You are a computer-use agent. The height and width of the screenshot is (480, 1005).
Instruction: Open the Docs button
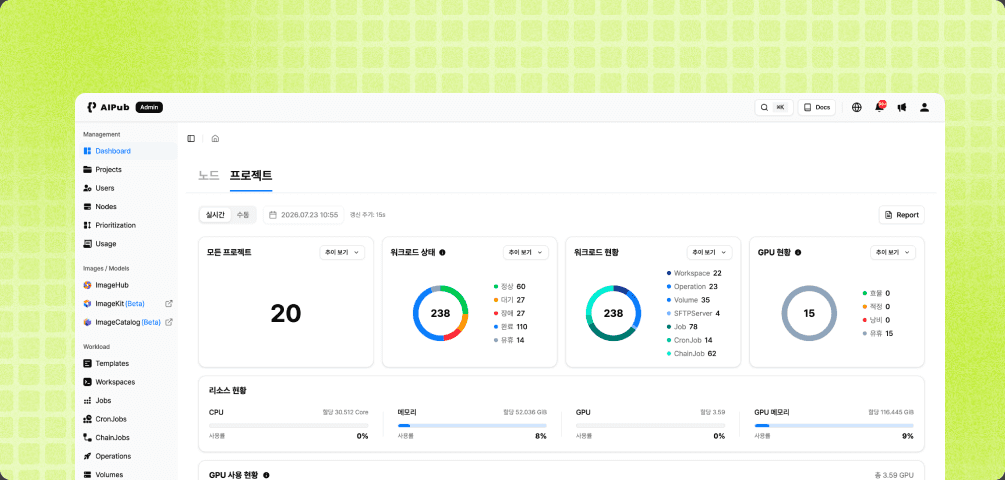817,108
